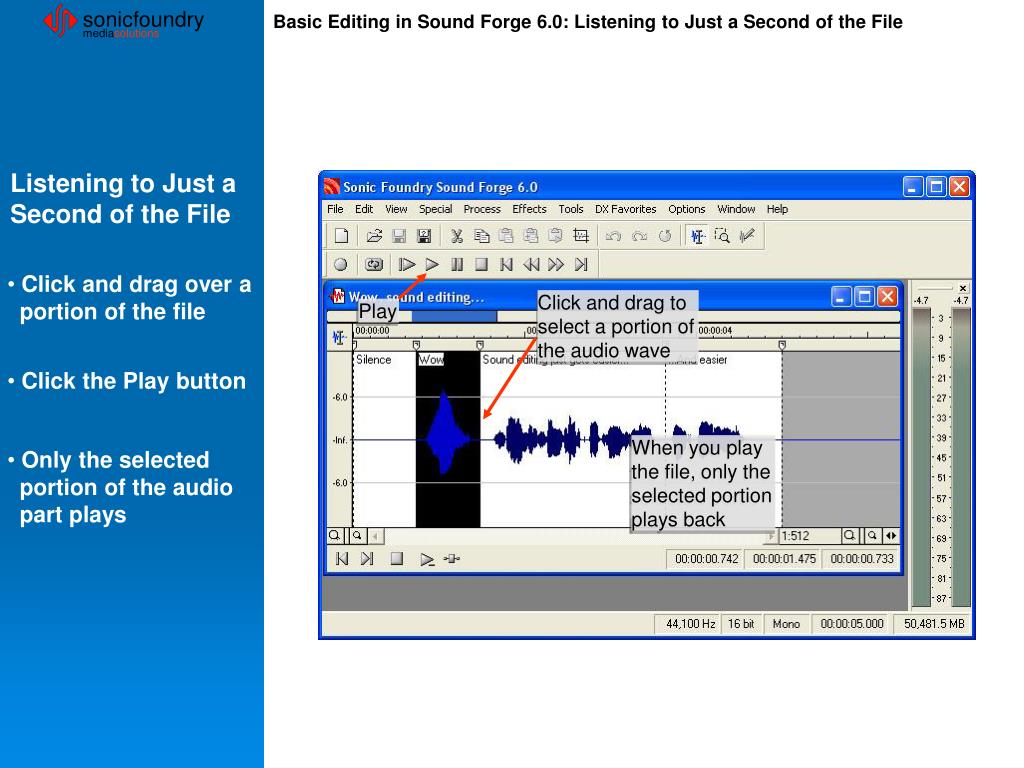The image size is (1024, 768).
Task: Click the Play button in main transport bar
Action: click(432, 264)
